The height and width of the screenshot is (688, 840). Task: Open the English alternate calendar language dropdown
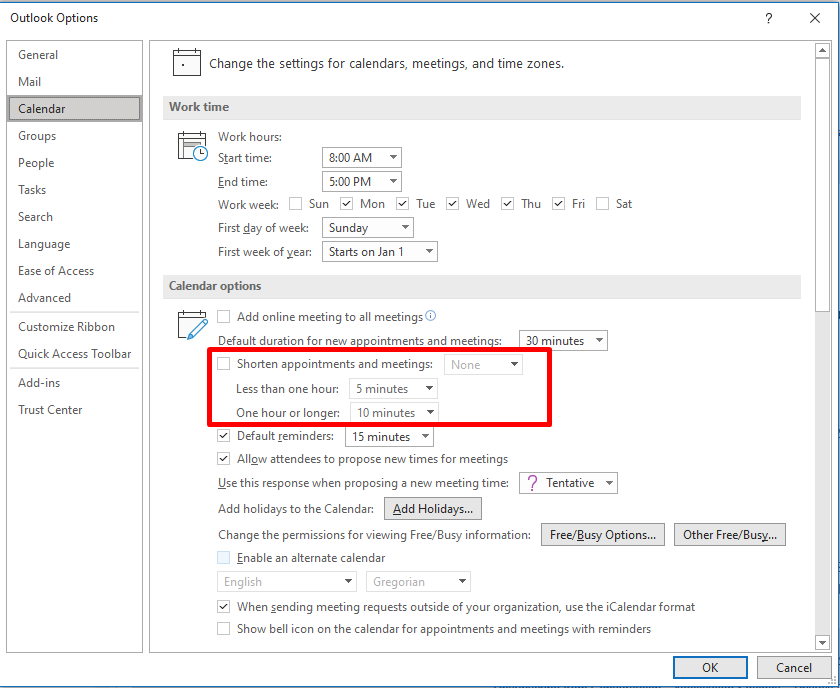click(287, 581)
